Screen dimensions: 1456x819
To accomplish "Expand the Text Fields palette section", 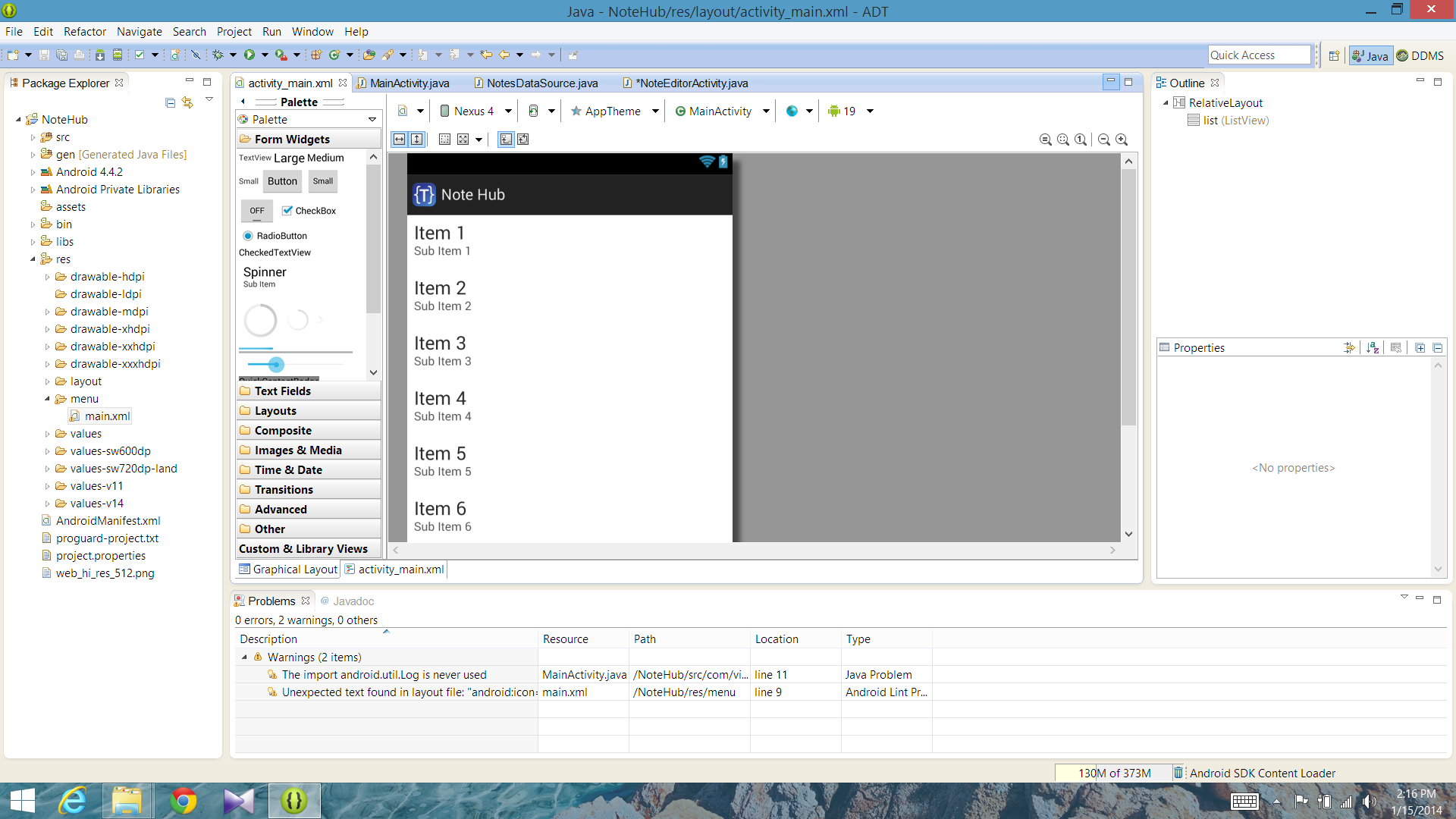I will tap(282, 391).
